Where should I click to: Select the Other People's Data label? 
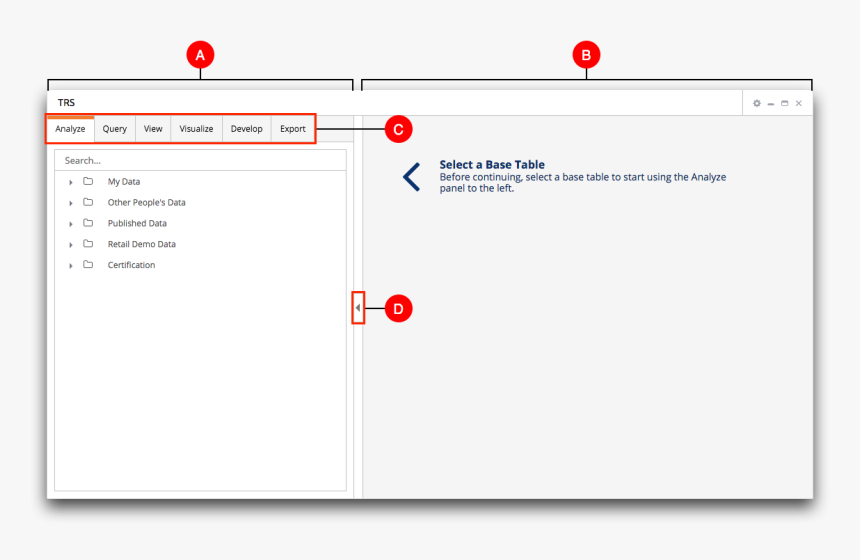pyautogui.click(x=146, y=202)
